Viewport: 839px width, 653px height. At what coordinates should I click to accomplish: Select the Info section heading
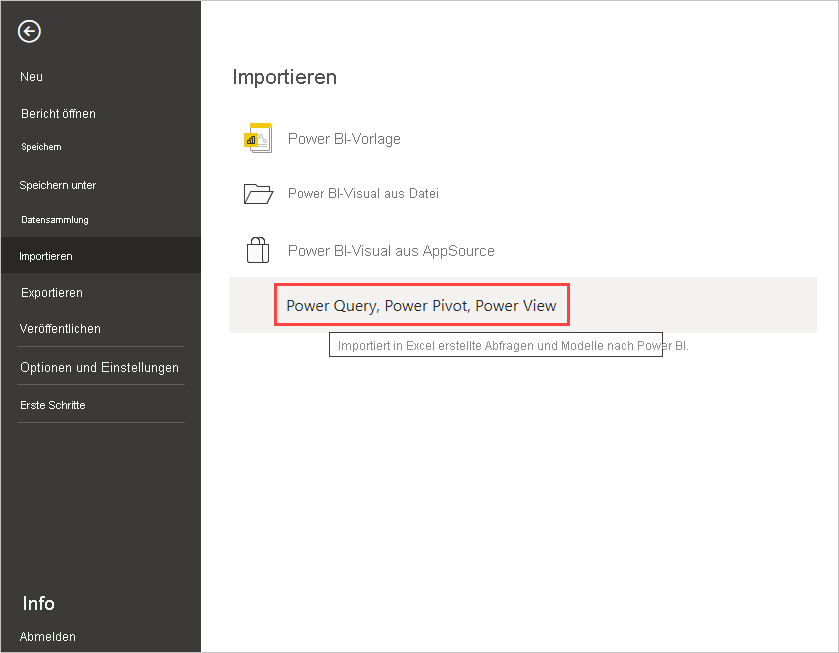pyautogui.click(x=38, y=603)
